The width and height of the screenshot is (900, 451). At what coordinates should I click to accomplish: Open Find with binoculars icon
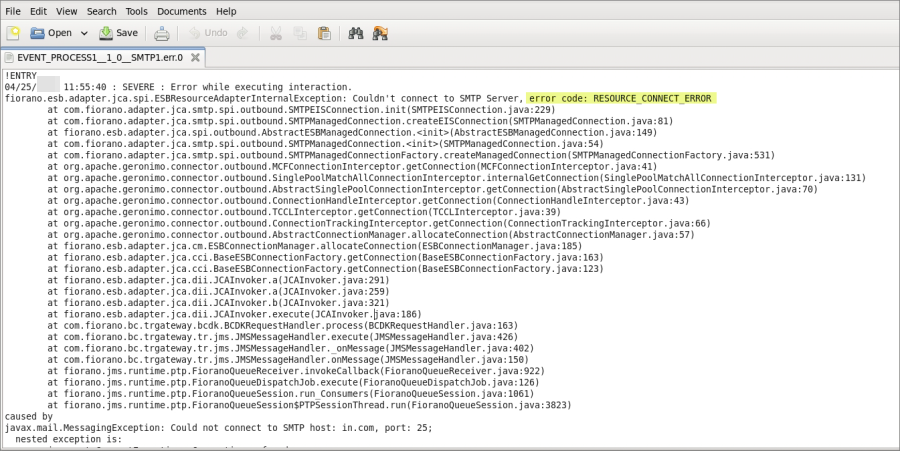[355, 33]
